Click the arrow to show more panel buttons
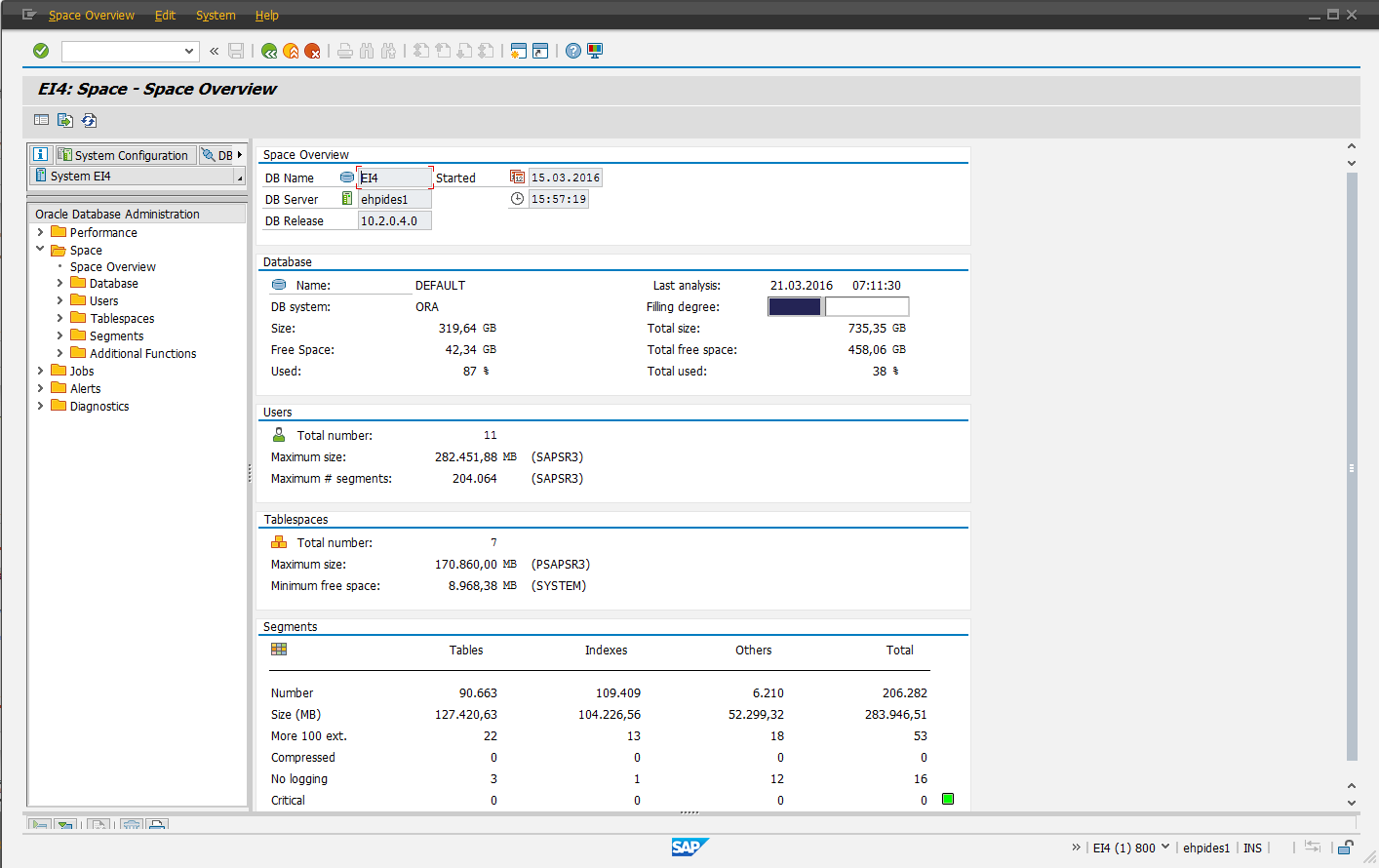Screen dimensions: 1379x868 240,155
